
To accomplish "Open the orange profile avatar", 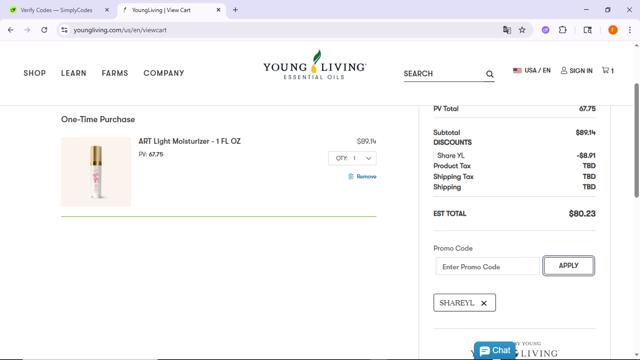I will coord(613,30).
